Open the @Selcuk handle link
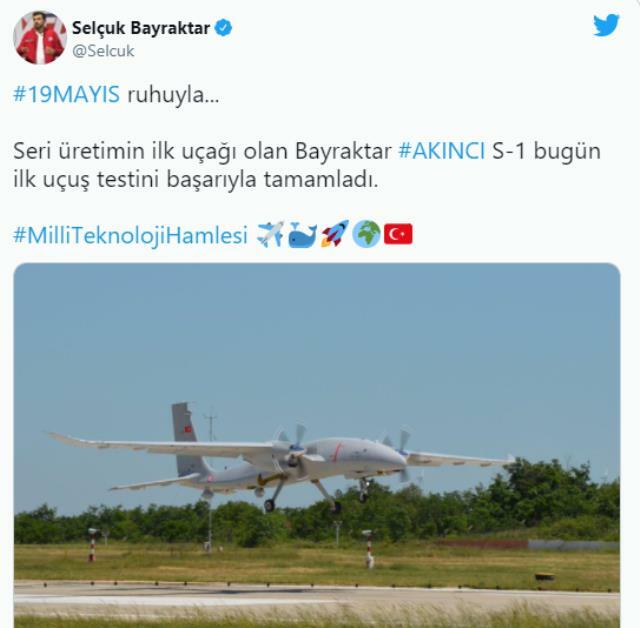640x628 pixels. pos(103,51)
